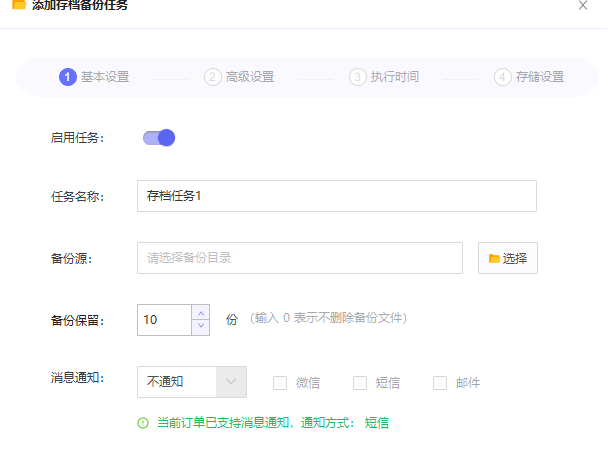Open the 不通知 notification dropdown
The image size is (610, 456).
(x=192, y=382)
